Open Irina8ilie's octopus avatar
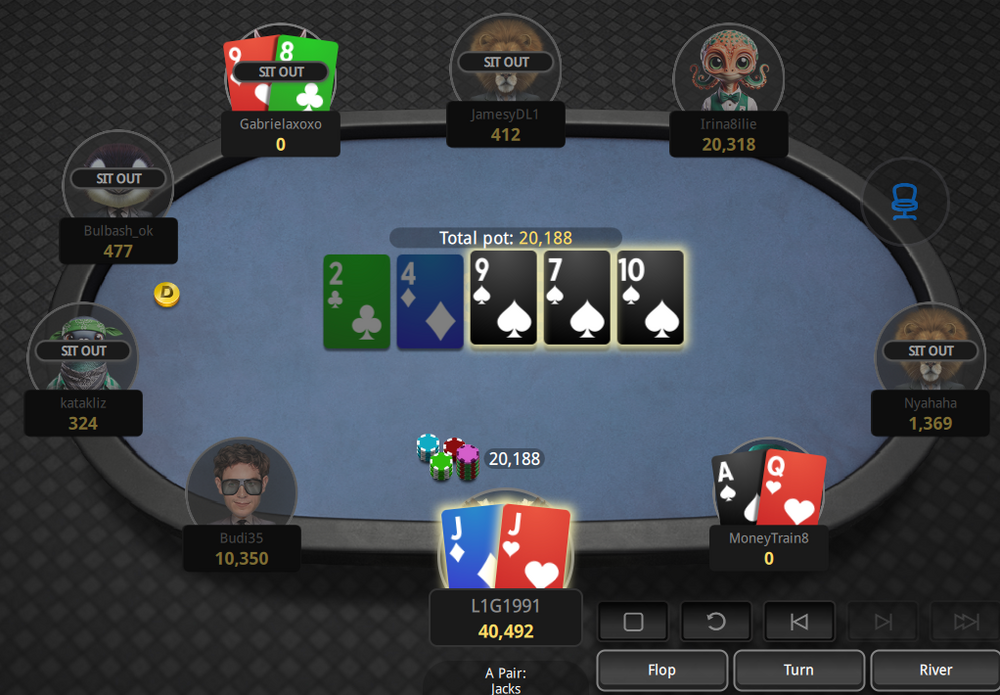This screenshot has width=1000, height=695. click(728, 69)
